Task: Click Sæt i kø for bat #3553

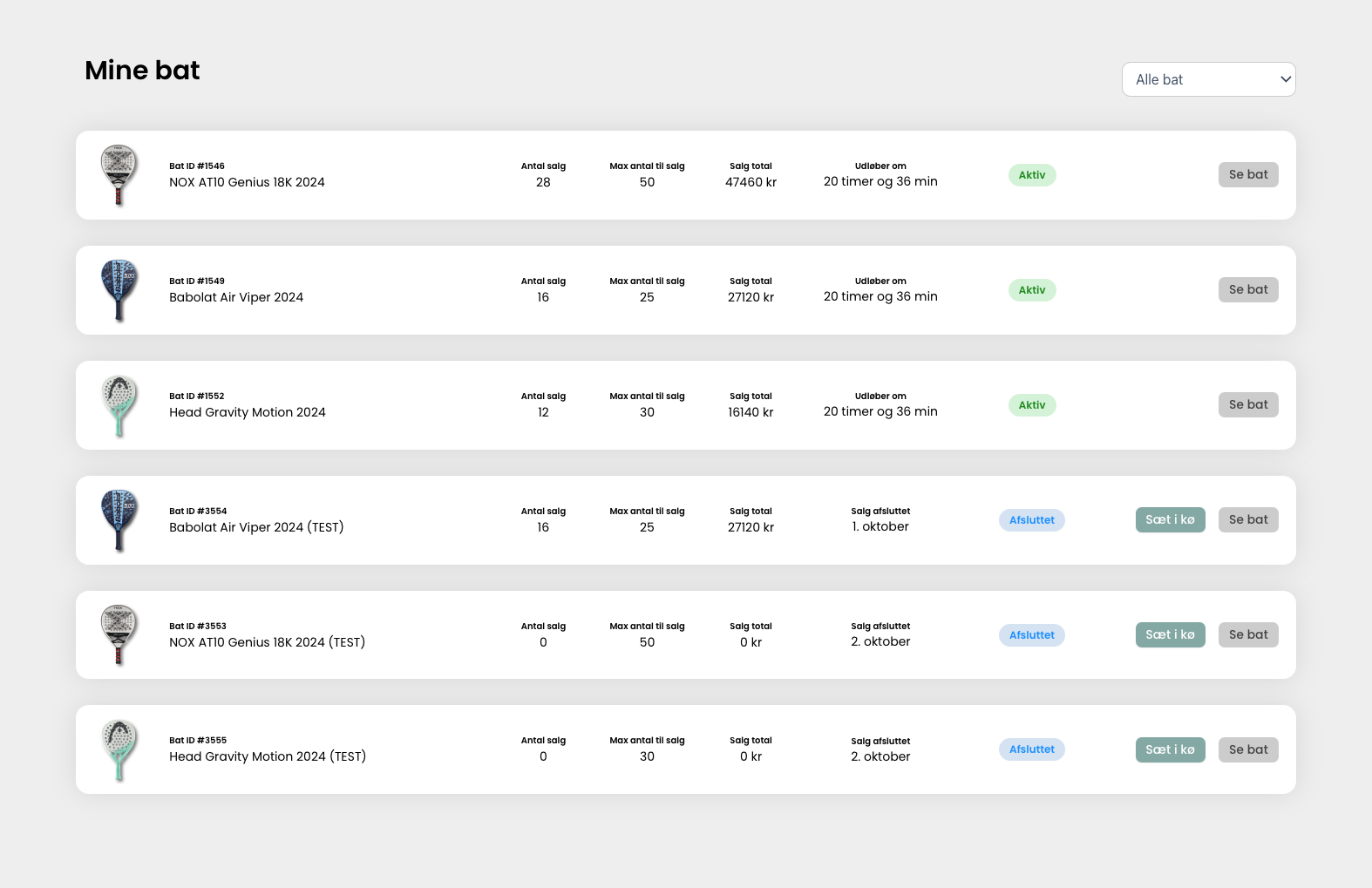Action: click(x=1170, y=634)
